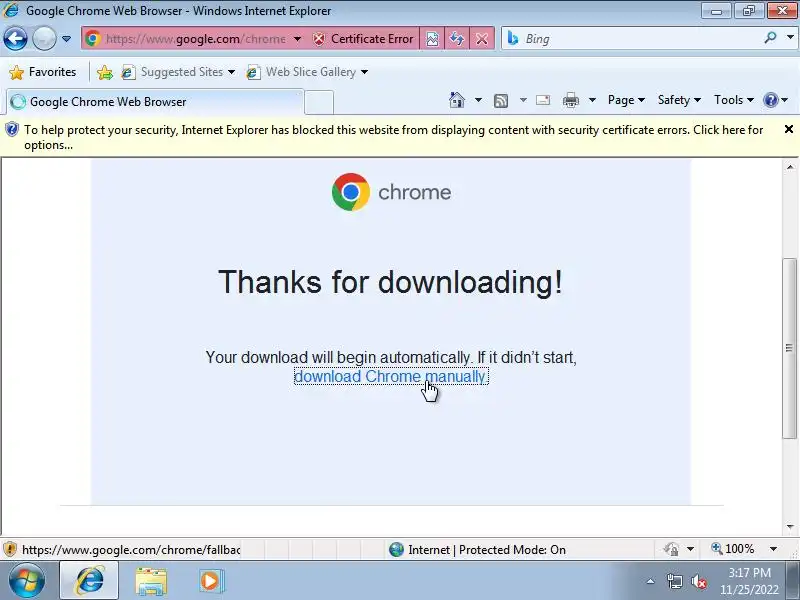
Task: Click the download Chrome manually link
Action: click(x=391, y=376)
